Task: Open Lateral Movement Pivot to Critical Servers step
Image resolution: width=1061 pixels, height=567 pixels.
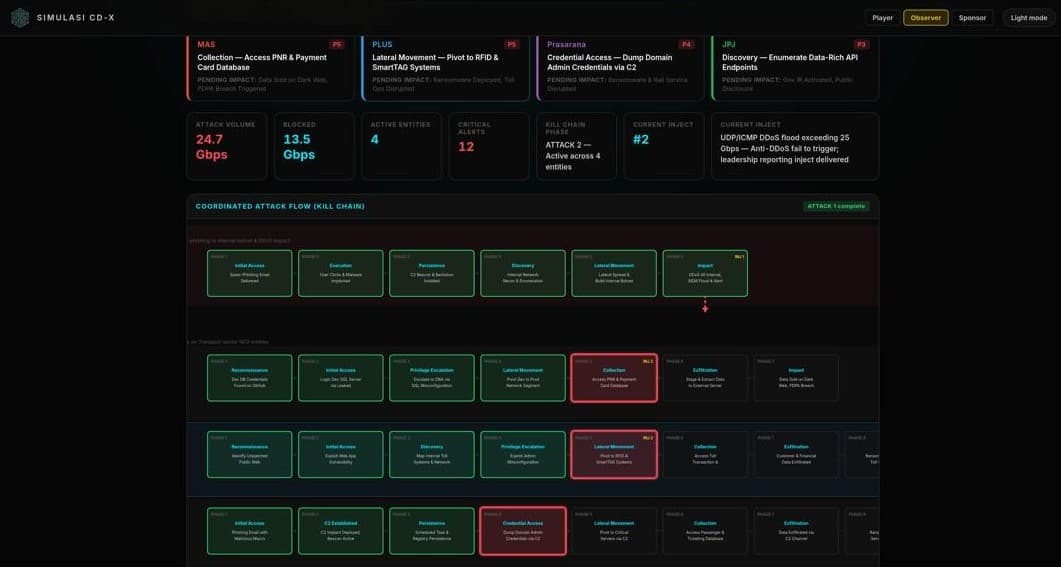Action: coord(614,531)
